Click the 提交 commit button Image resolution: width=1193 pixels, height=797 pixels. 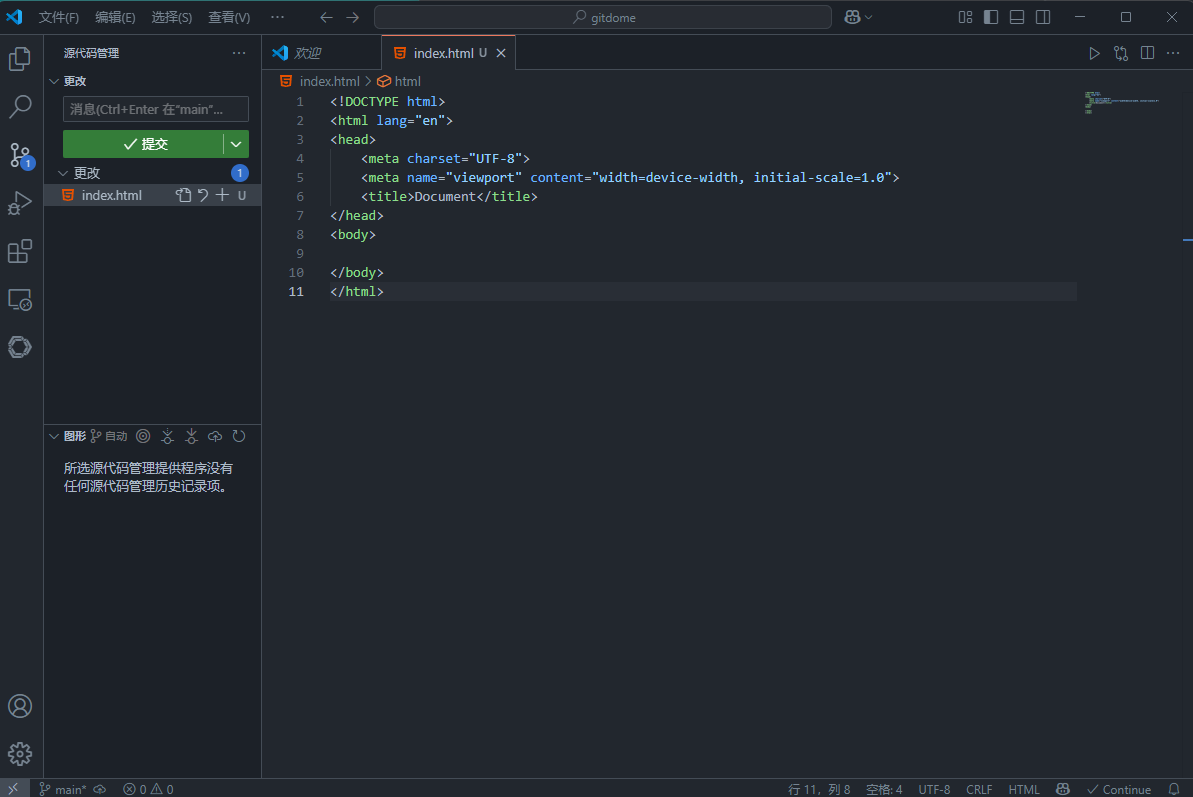[x=144, y=144]
